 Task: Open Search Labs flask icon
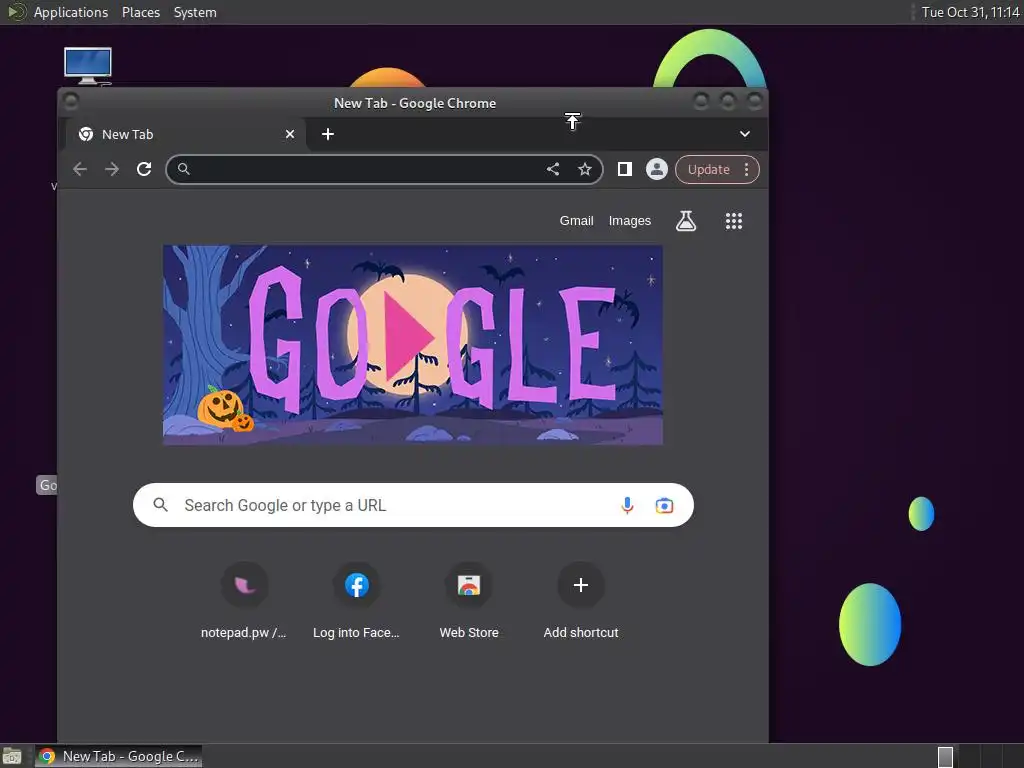[686, 221]
